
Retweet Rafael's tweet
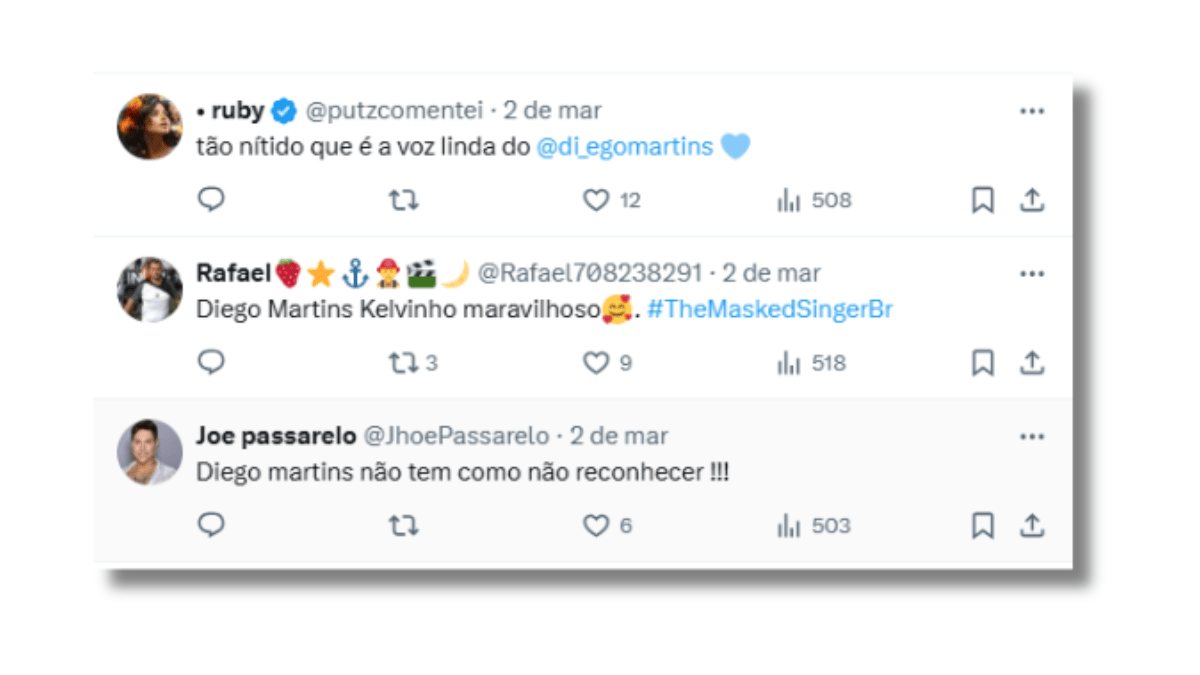coord(404,362)
